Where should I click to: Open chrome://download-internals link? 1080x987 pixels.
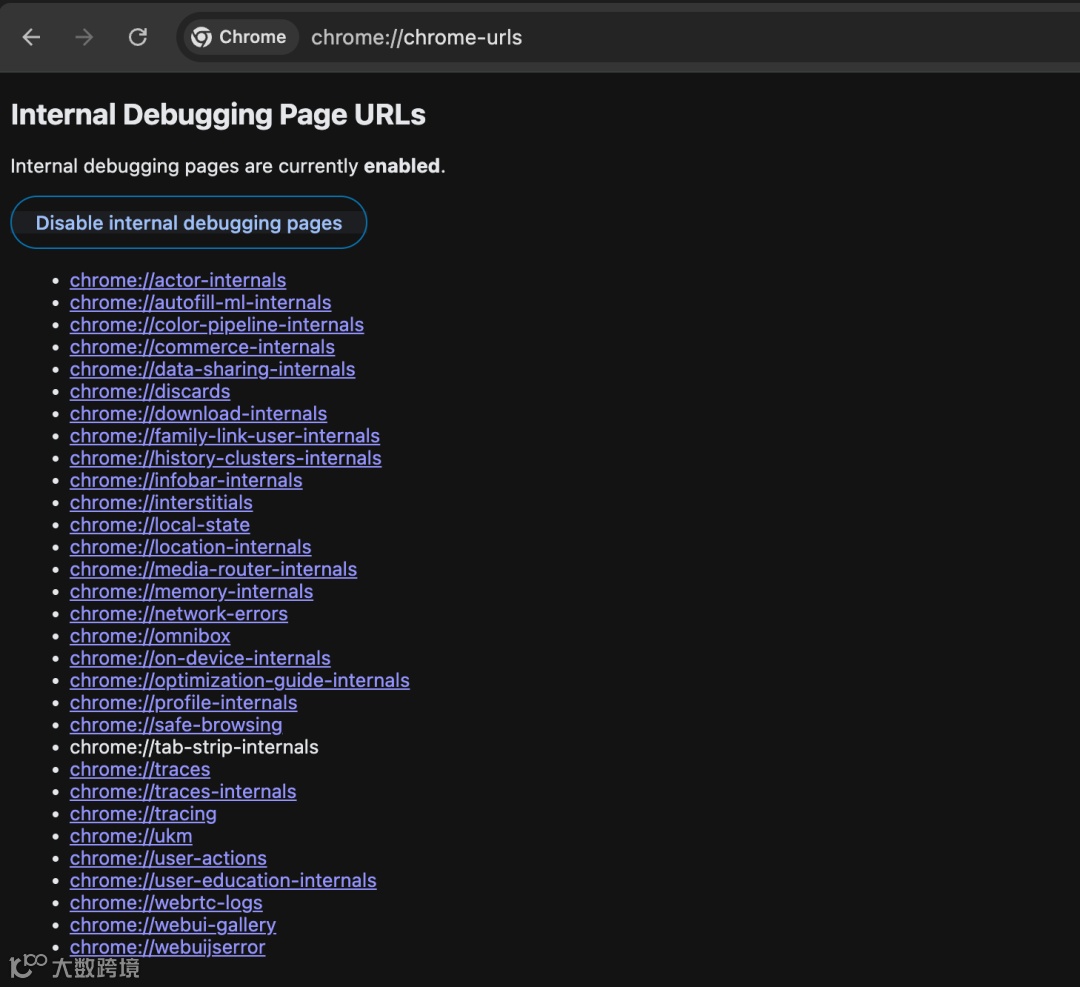pos(198,413)
